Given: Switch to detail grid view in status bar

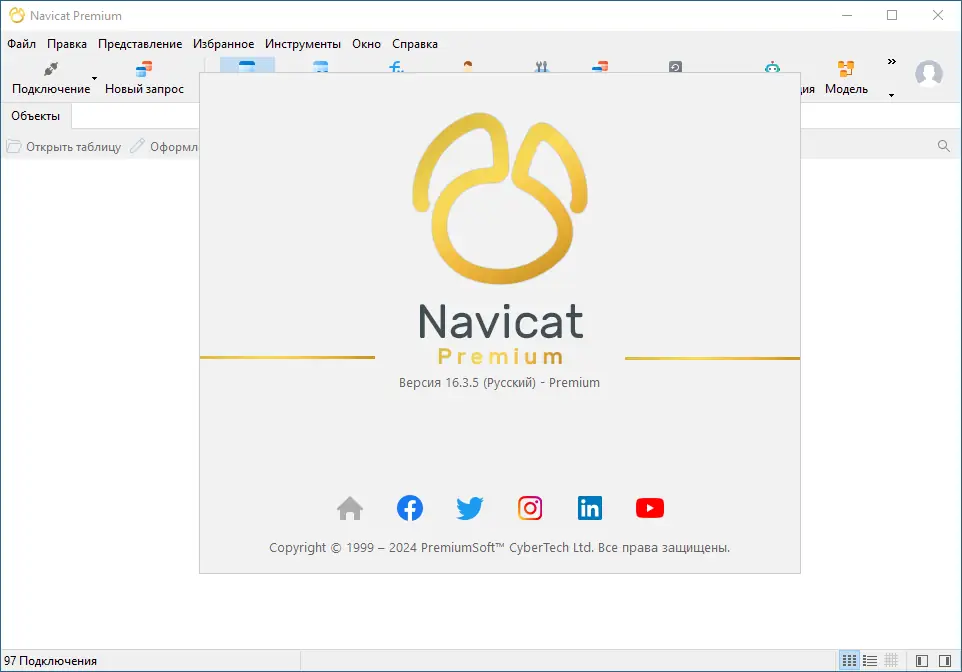Looking at the screenshot, I should pyautogui.click(x=891, y=661).
